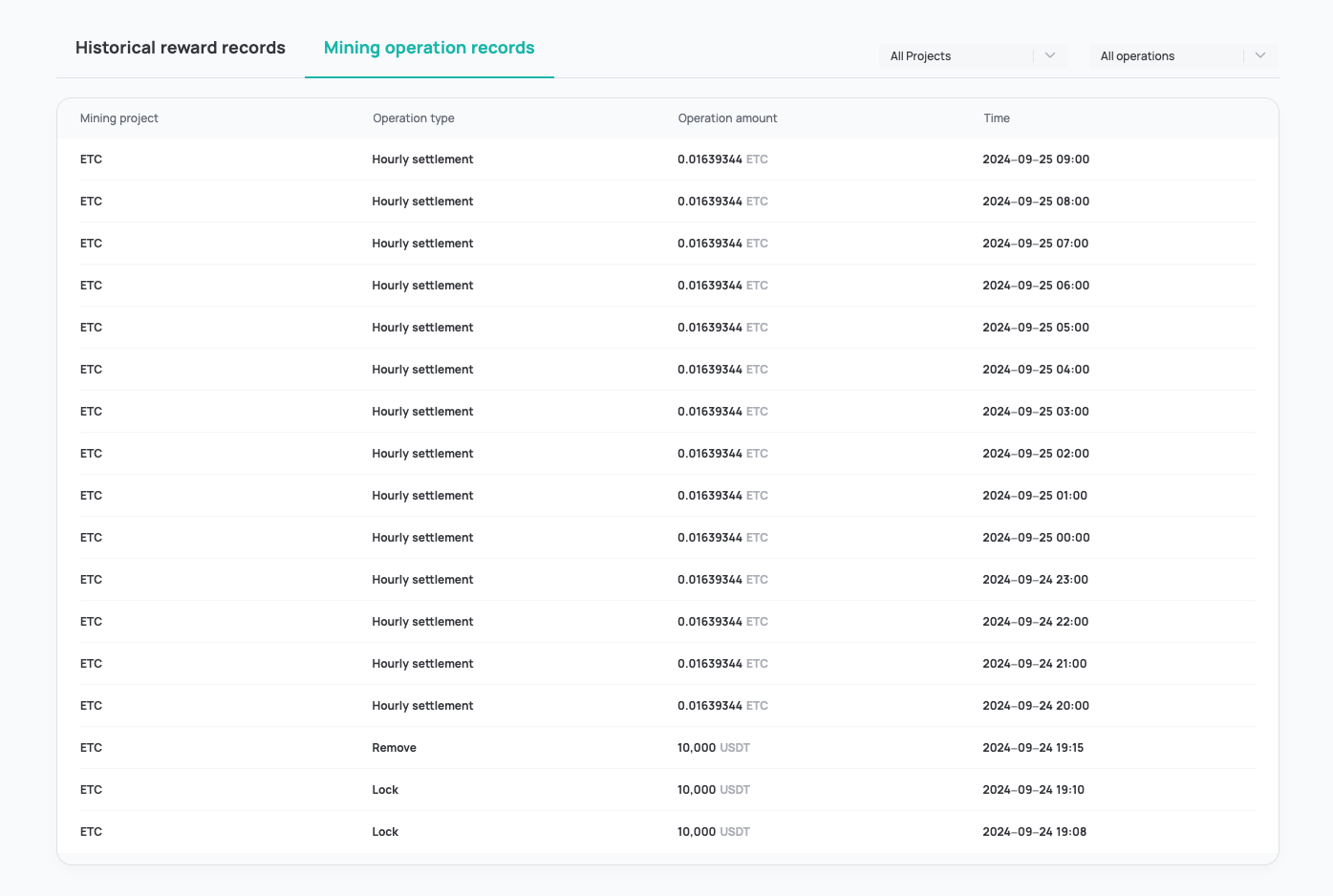Click ETC project in the 08:00 row
1333x896 pixels.
click(x=91, y=202)
